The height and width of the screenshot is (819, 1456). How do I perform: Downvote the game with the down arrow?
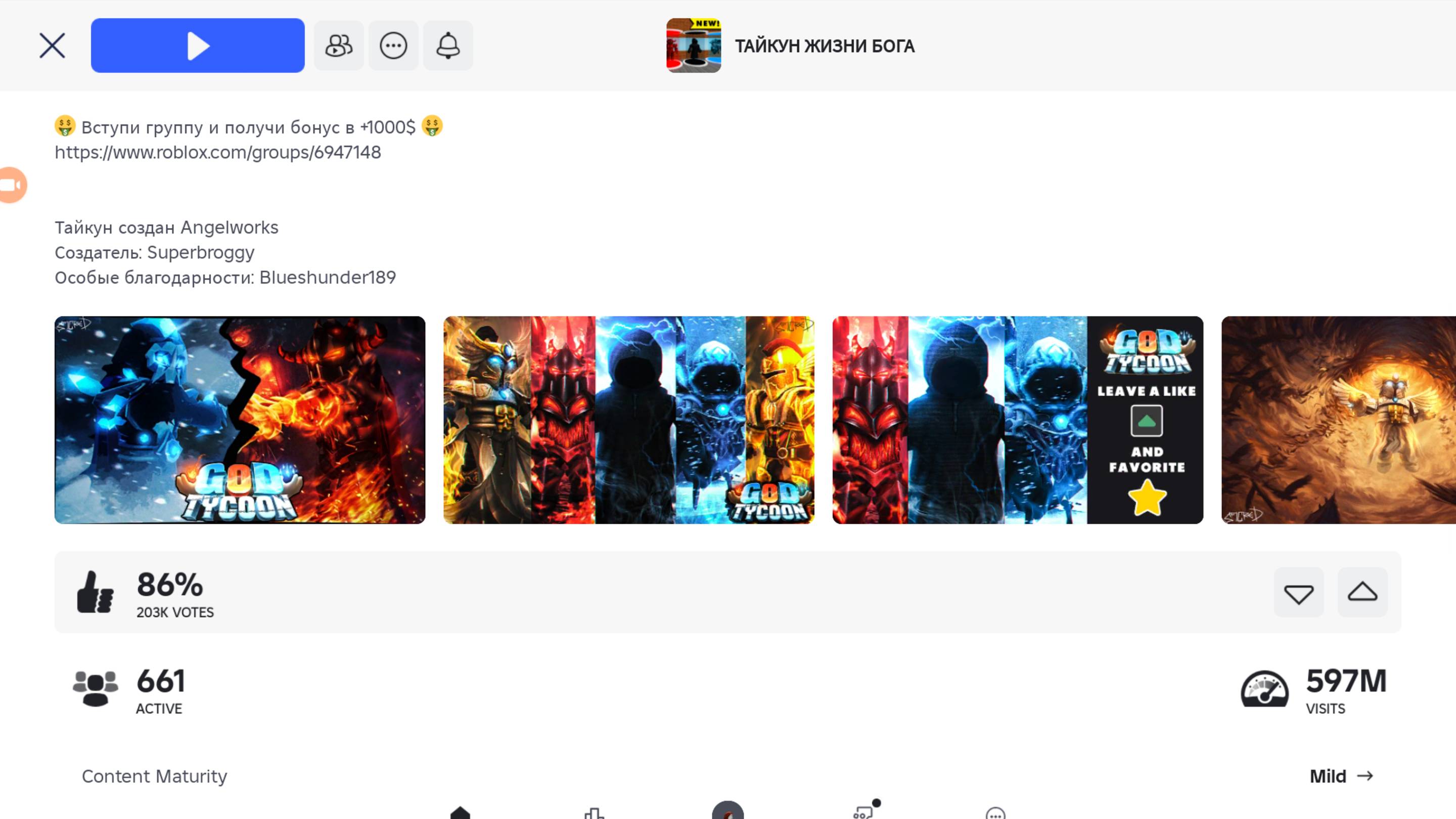tap(1298, 593)
